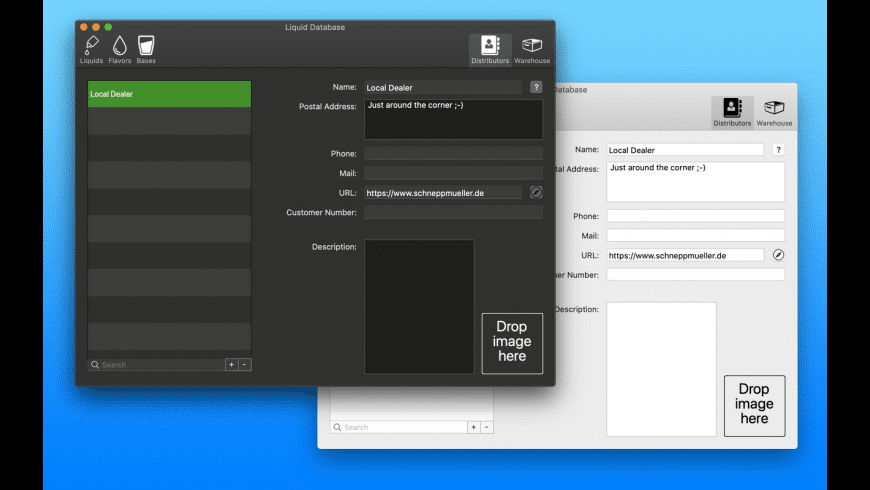This screenshot has height=490, width=870.
Task: Click the Liquid Database title of dark window
Action: pyautogui.click(x=315, y=27)
